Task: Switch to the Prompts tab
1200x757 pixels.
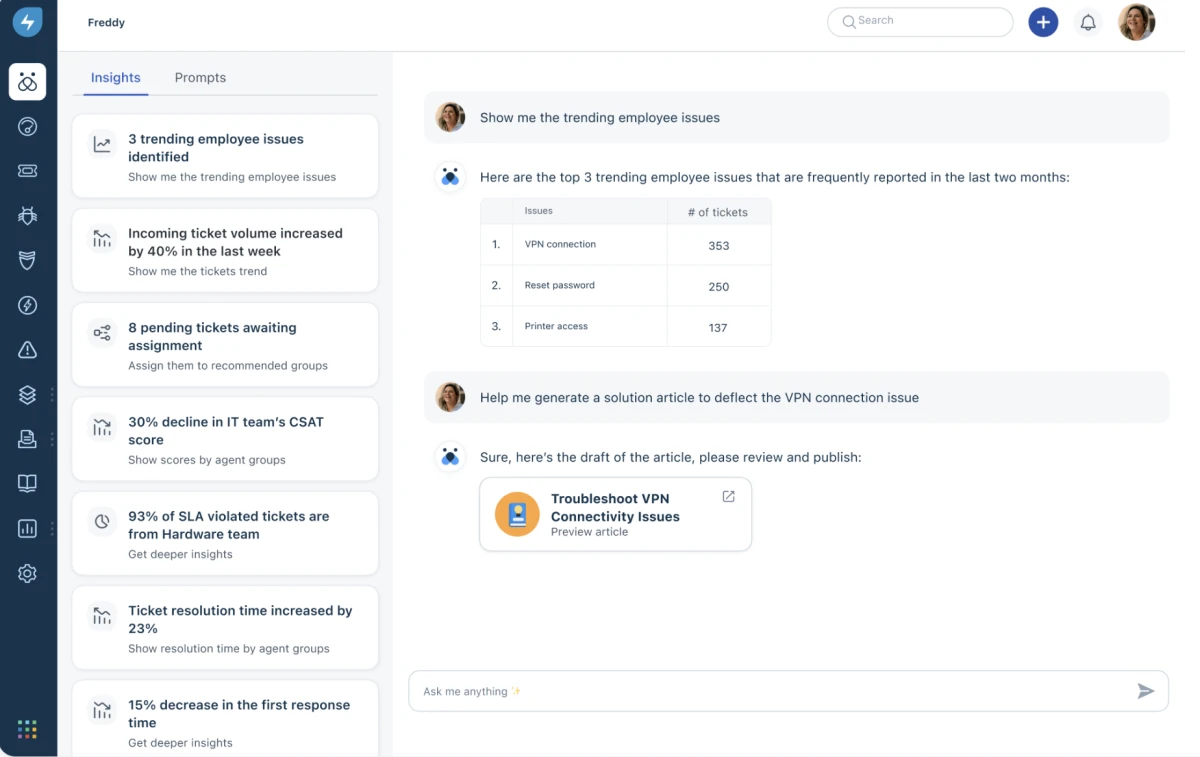Action: 200,77
